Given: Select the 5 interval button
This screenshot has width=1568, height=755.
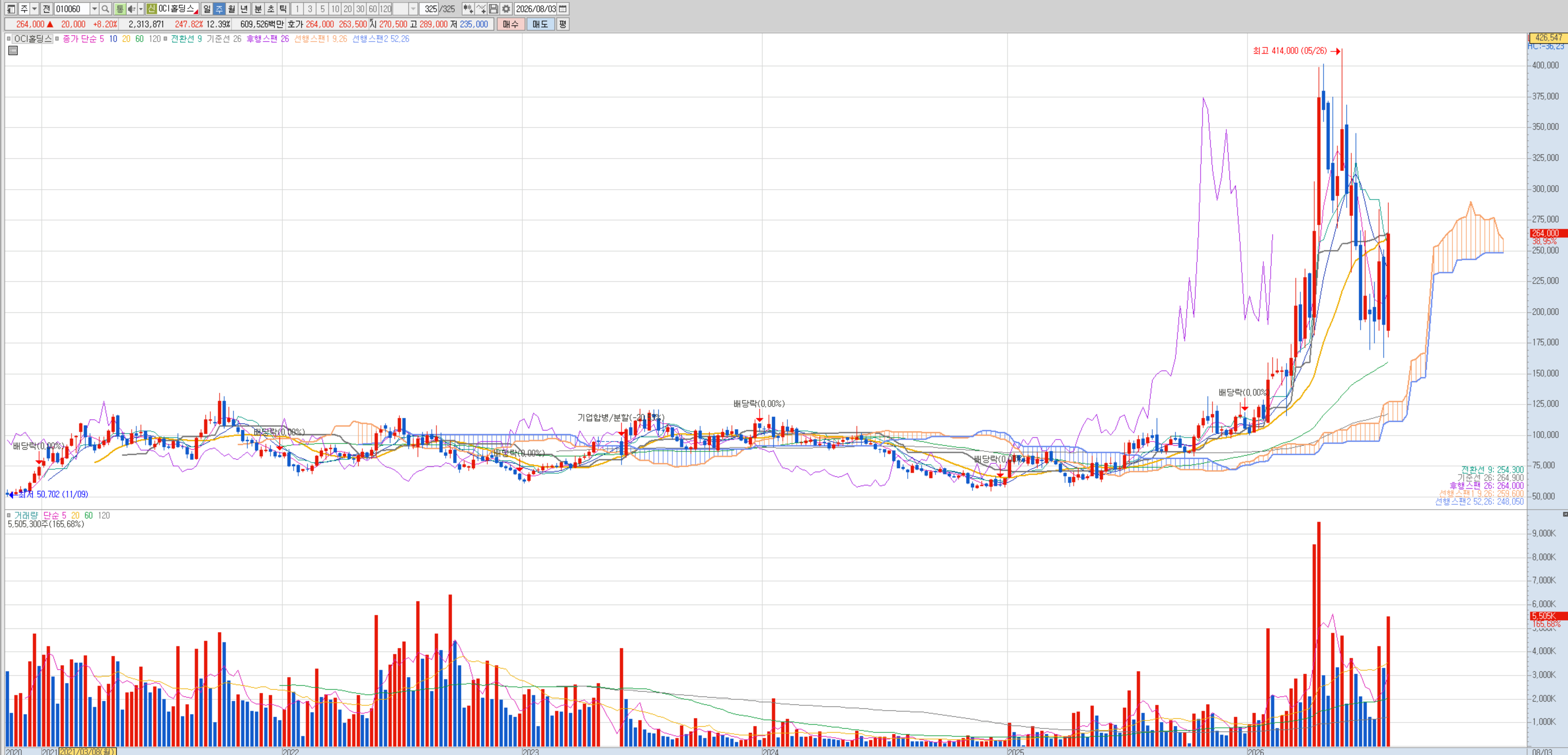Looking at the screenshot, I should [323, 8].
